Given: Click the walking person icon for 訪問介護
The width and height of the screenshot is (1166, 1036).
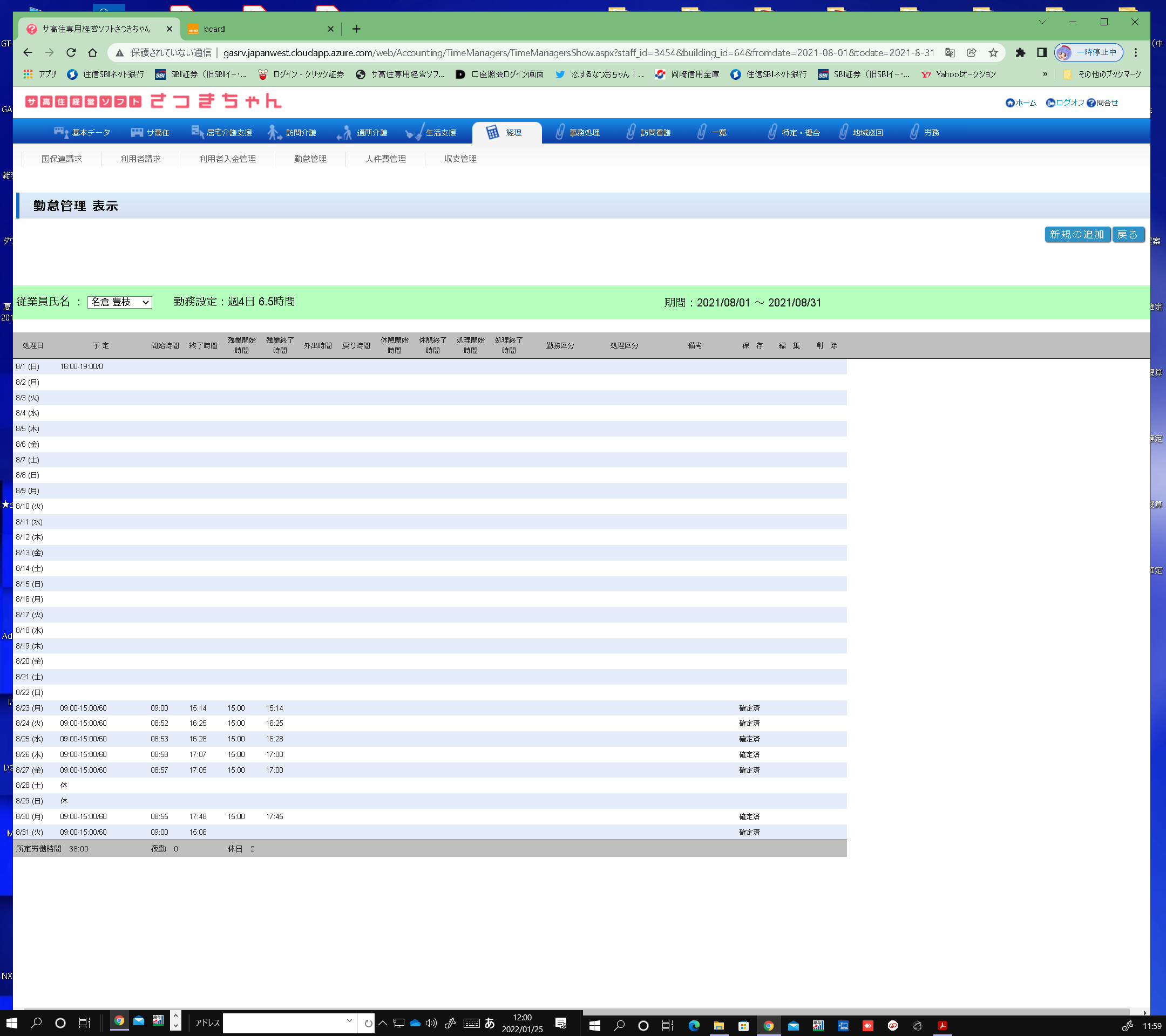Looking at the screenshot, I should (x=274, y=132).
